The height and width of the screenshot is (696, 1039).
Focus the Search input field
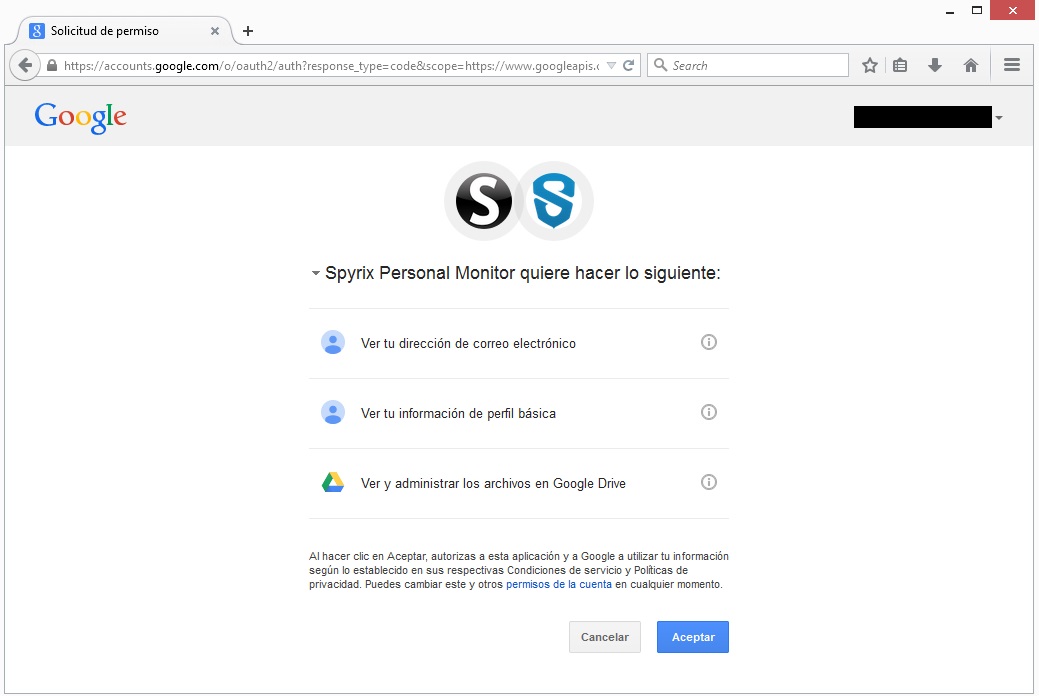tap(747, 65)
